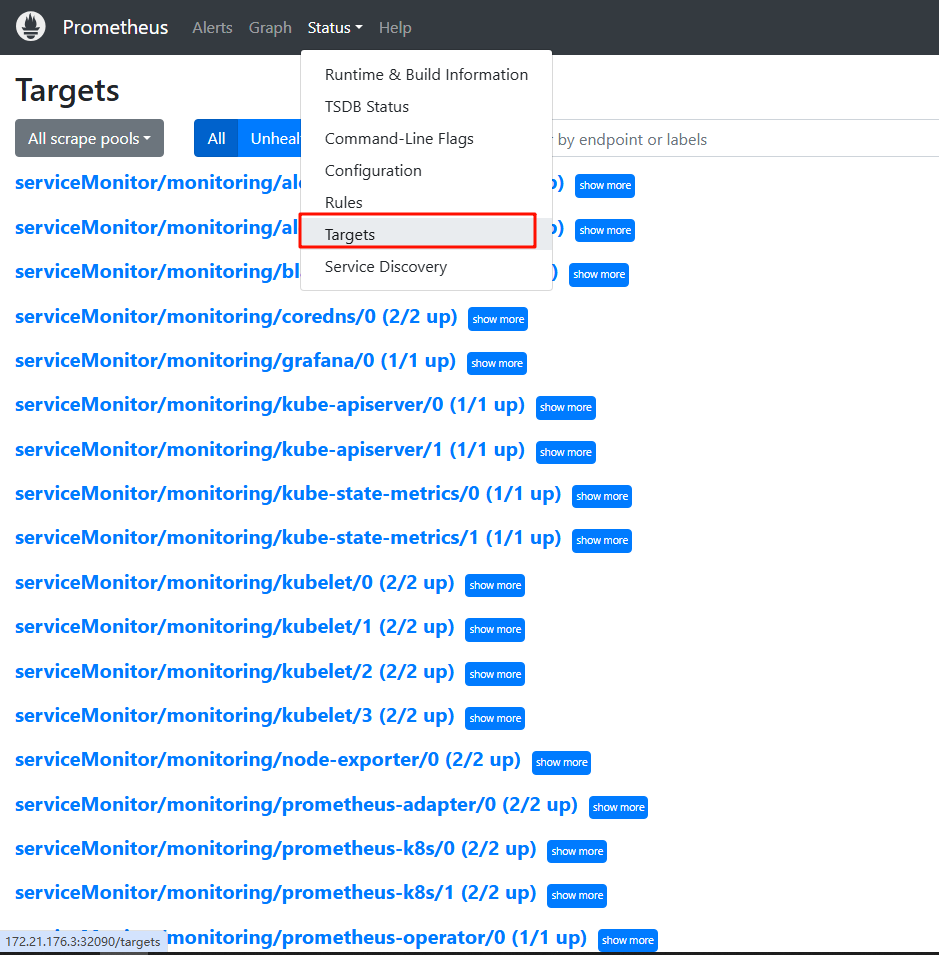Open node-exporter/0 scrape pool link

point(268,759)
